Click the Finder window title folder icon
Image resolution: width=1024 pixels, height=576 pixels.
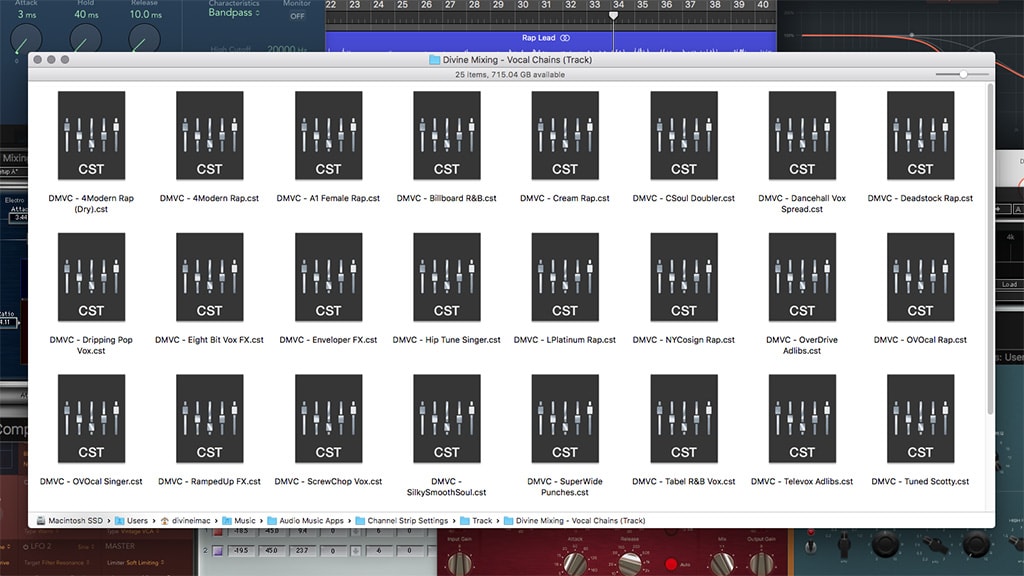(434, 59)
